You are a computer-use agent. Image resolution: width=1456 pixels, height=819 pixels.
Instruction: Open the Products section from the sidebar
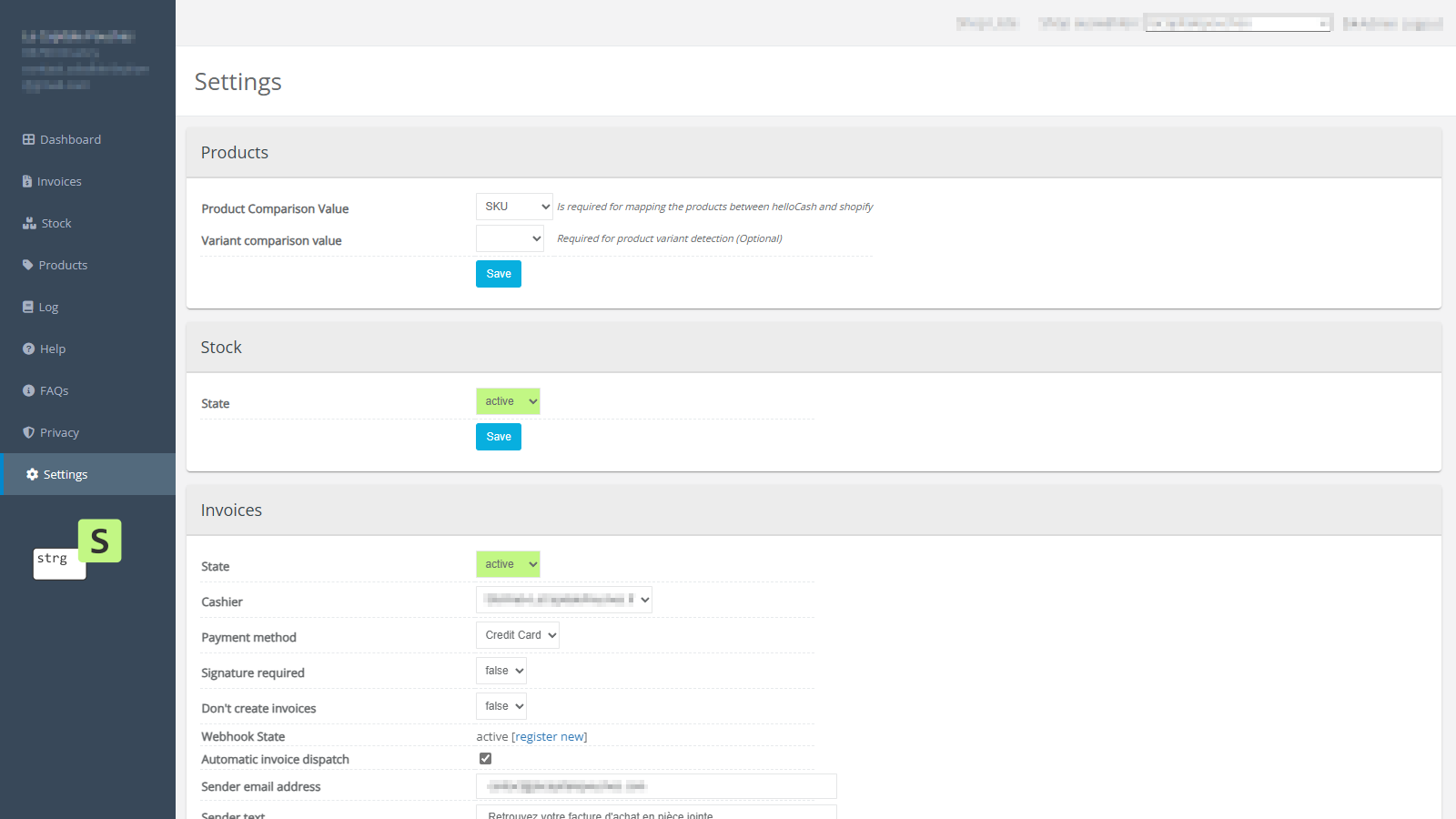point(63,264)
